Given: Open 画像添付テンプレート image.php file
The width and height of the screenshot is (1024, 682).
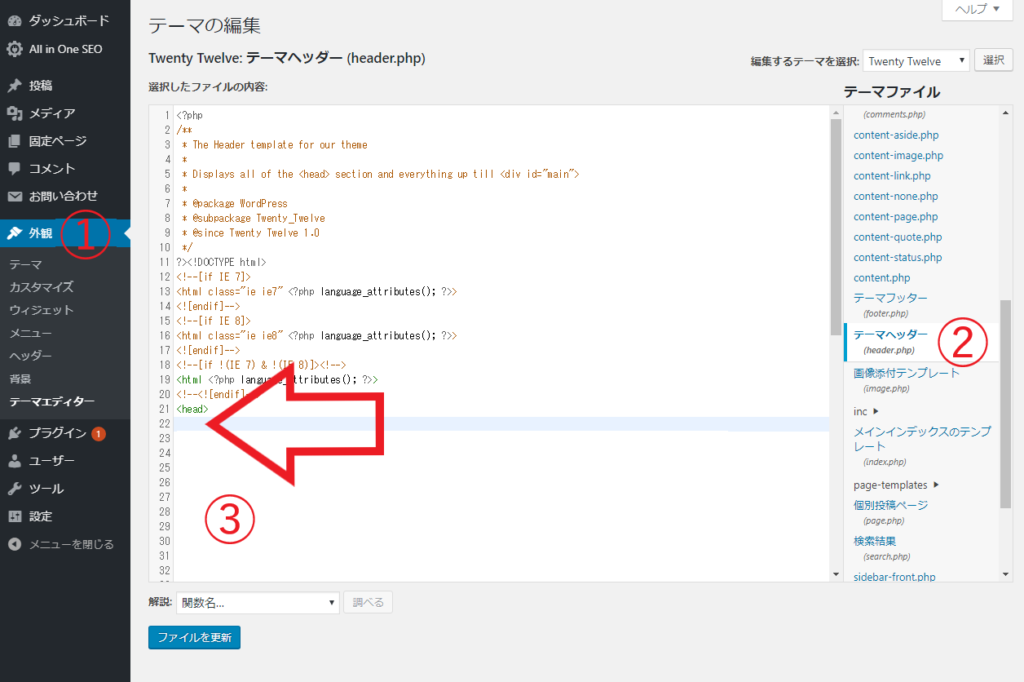Looking at the screenshot, I should coord(906,373).
